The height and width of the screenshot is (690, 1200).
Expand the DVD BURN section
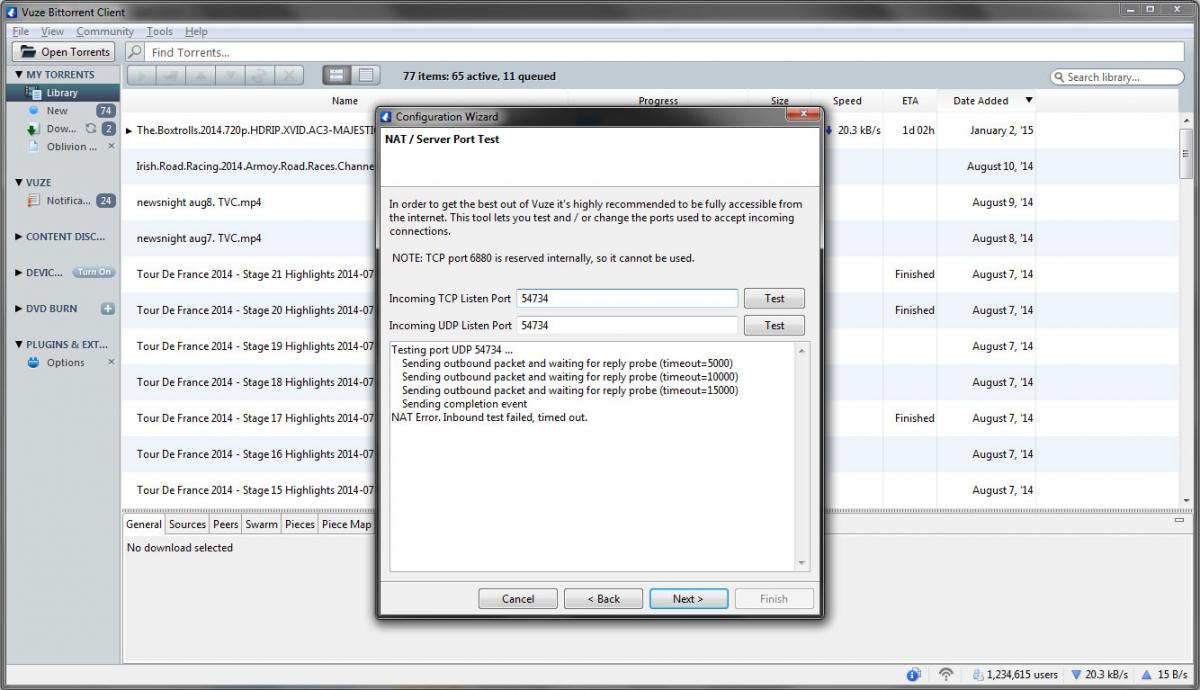pyautogui.click(x=18, y=309)
